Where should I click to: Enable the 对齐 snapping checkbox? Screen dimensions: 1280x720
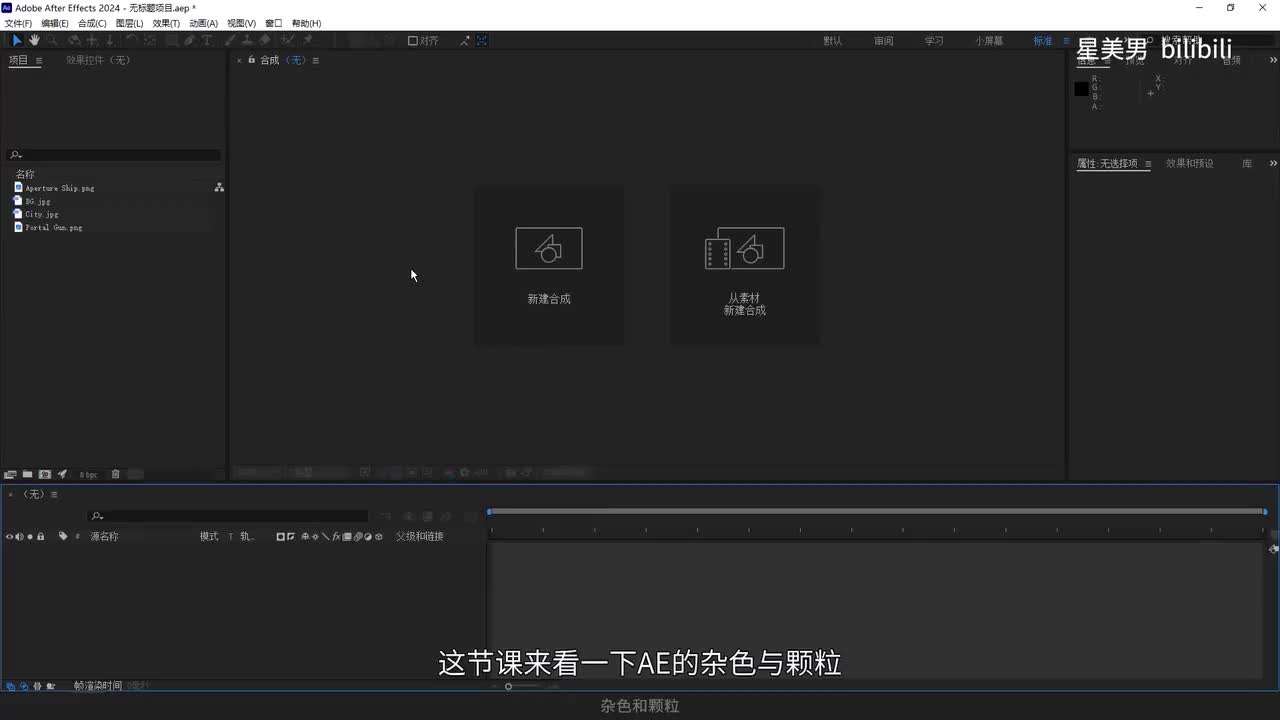click(x=413, y=41)
